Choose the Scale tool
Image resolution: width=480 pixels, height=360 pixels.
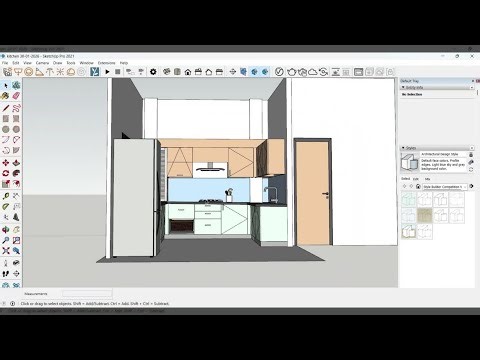click(x=6, y=184)
